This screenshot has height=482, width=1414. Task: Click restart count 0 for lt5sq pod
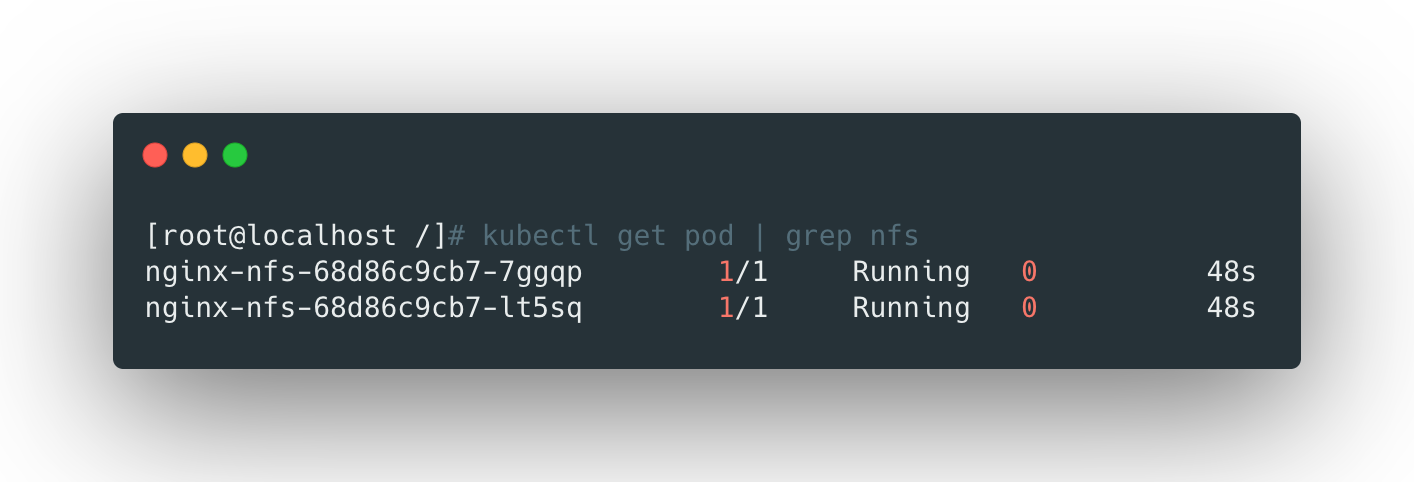[1029, 308]
